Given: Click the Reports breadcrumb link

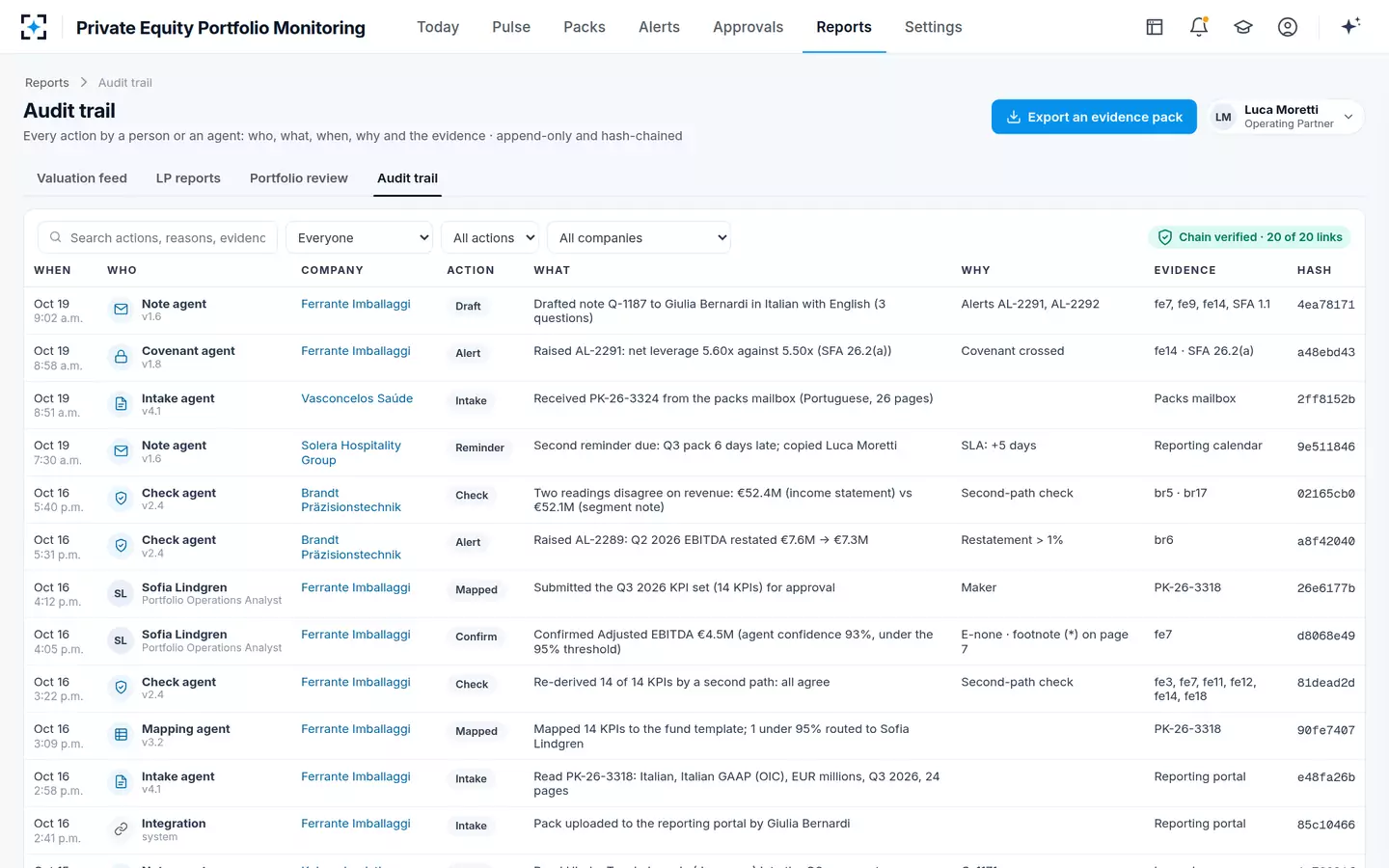Looking at the screenshot, I should pos(47,83).
